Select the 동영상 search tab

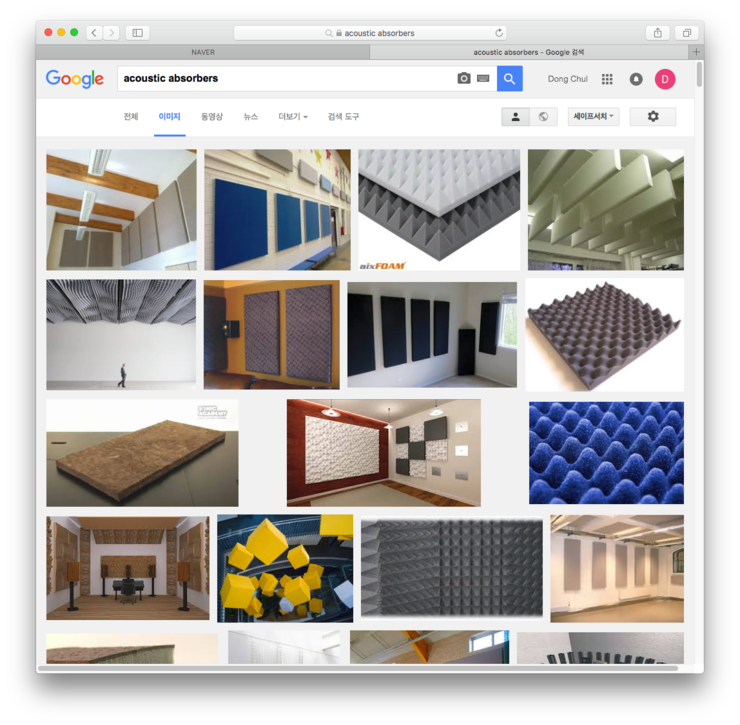212,117
